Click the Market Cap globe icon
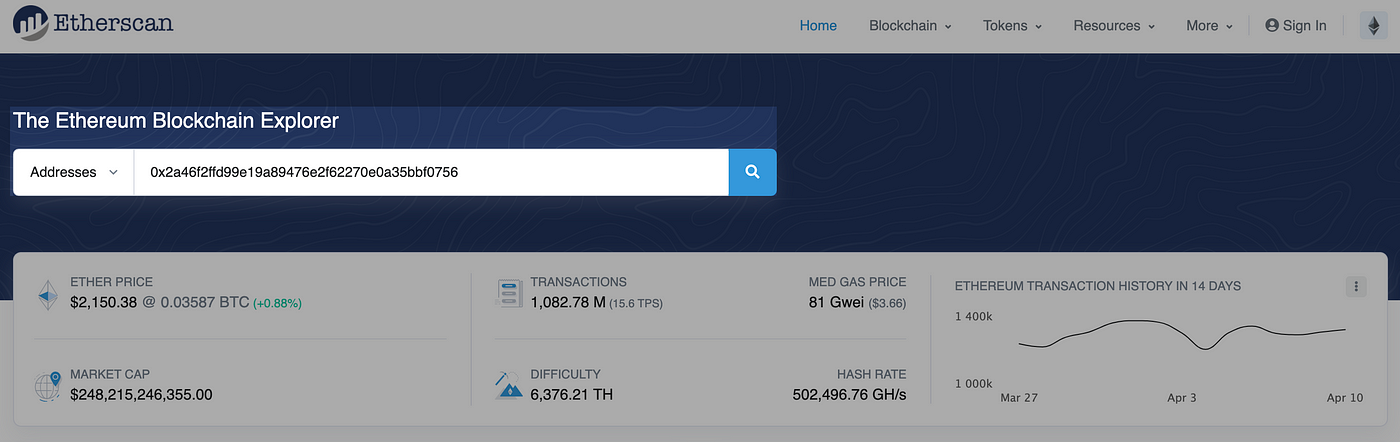Viewport: 1400px width, 442px height. 47,387
